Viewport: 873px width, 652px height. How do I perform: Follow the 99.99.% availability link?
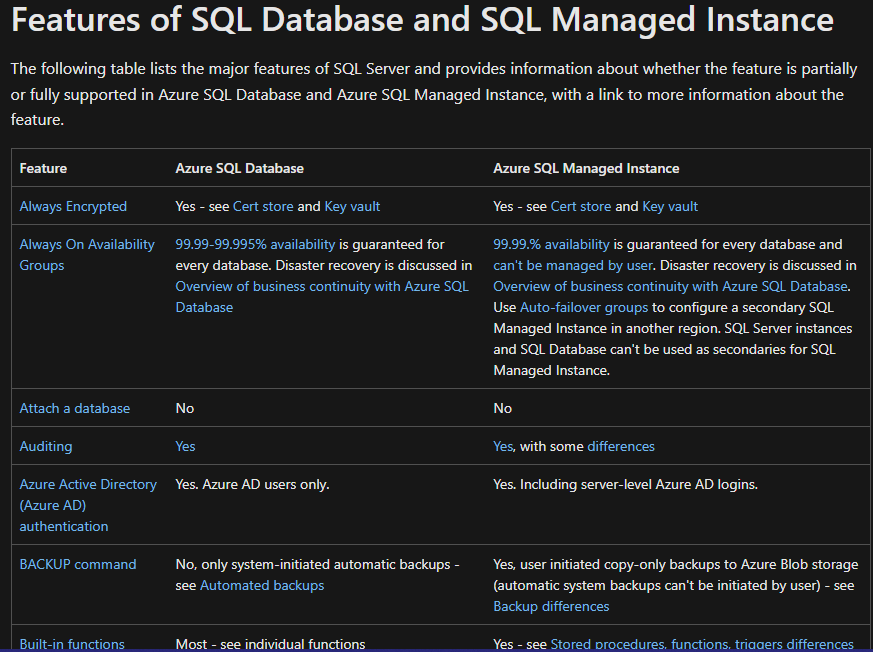[551, 244]
